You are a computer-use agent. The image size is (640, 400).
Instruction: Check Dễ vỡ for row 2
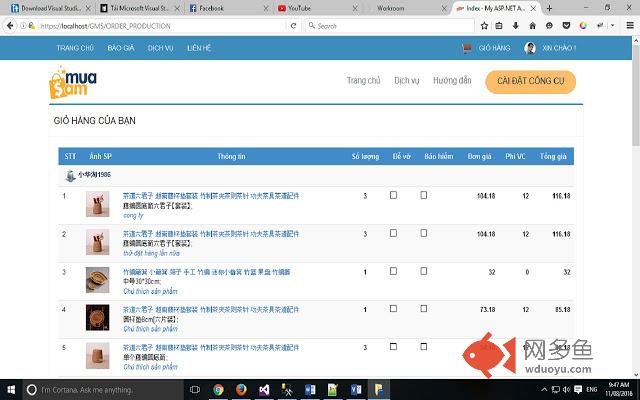coord(393,233)
